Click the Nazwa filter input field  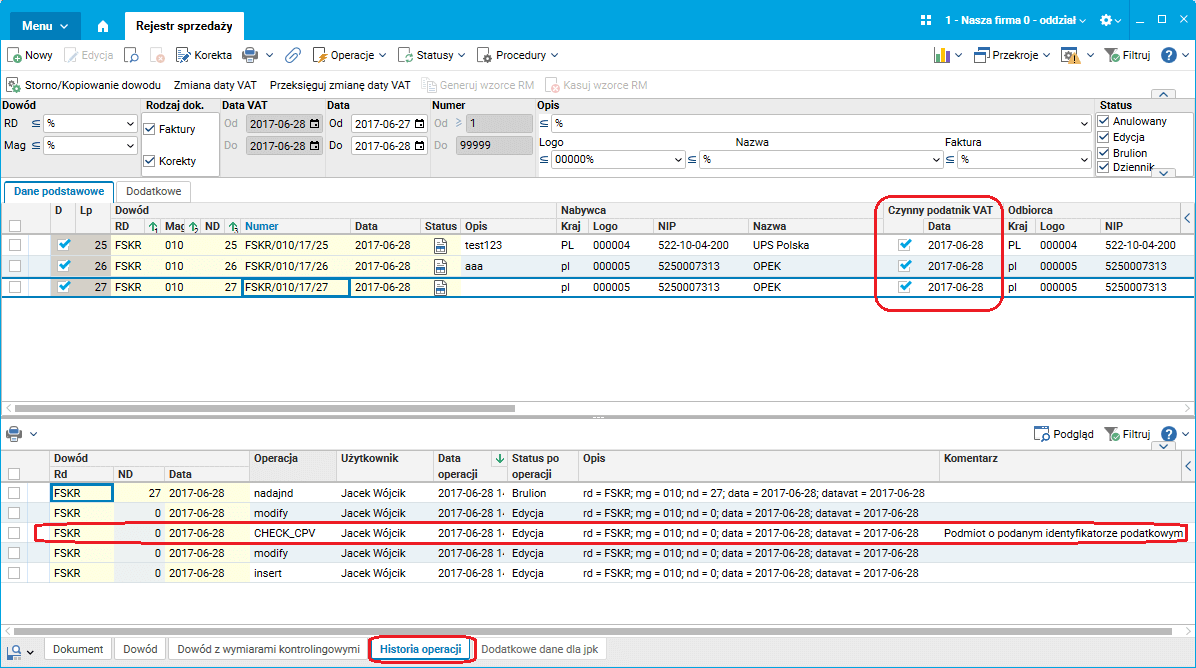[x=821, y=159]
